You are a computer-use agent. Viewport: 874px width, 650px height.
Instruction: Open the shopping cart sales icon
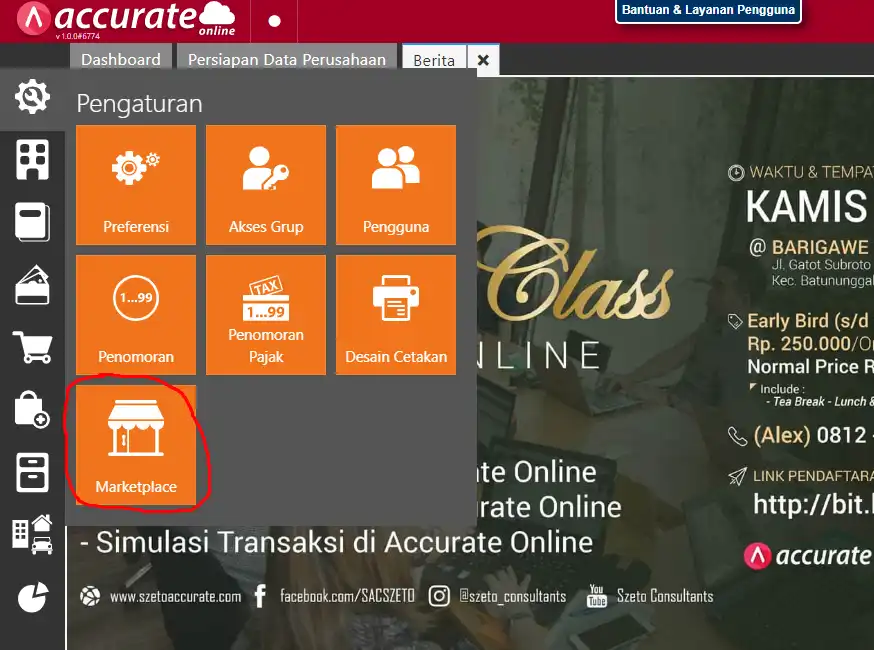coord(32,347)
